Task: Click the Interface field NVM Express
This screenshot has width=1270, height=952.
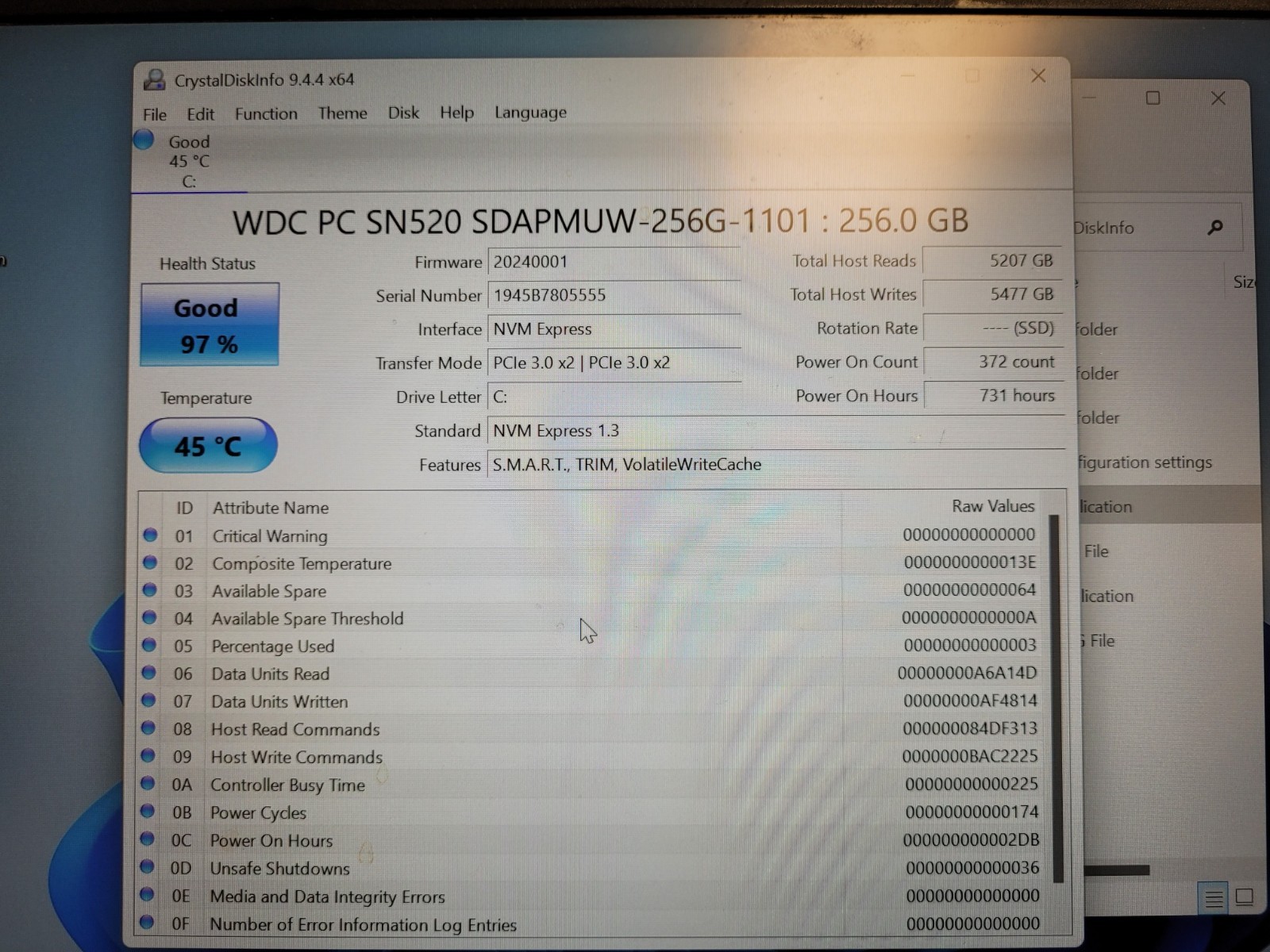Action: (614, 329)
